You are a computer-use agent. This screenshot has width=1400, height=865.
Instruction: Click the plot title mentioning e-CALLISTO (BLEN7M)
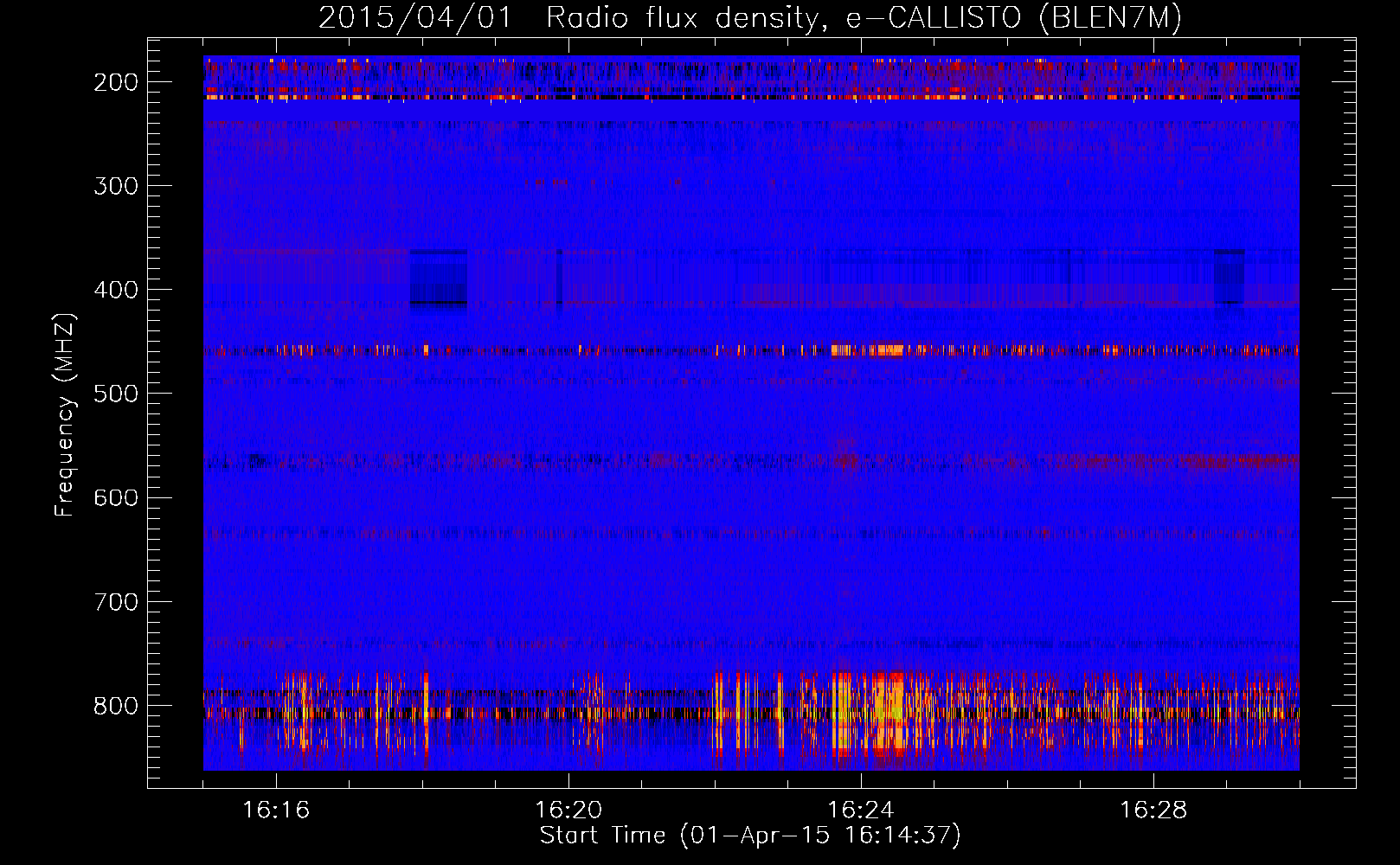pos(749,17)
